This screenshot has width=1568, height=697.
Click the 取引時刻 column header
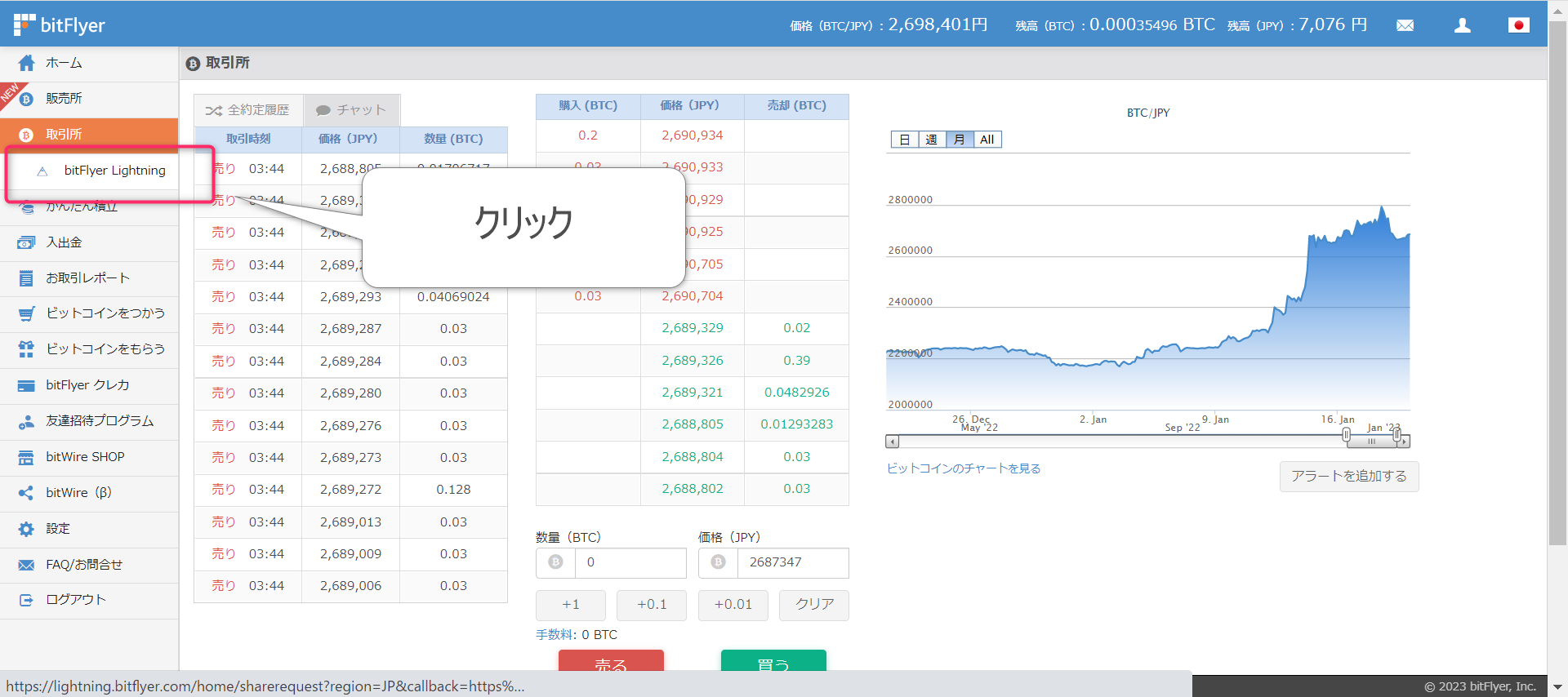point(248,139)
